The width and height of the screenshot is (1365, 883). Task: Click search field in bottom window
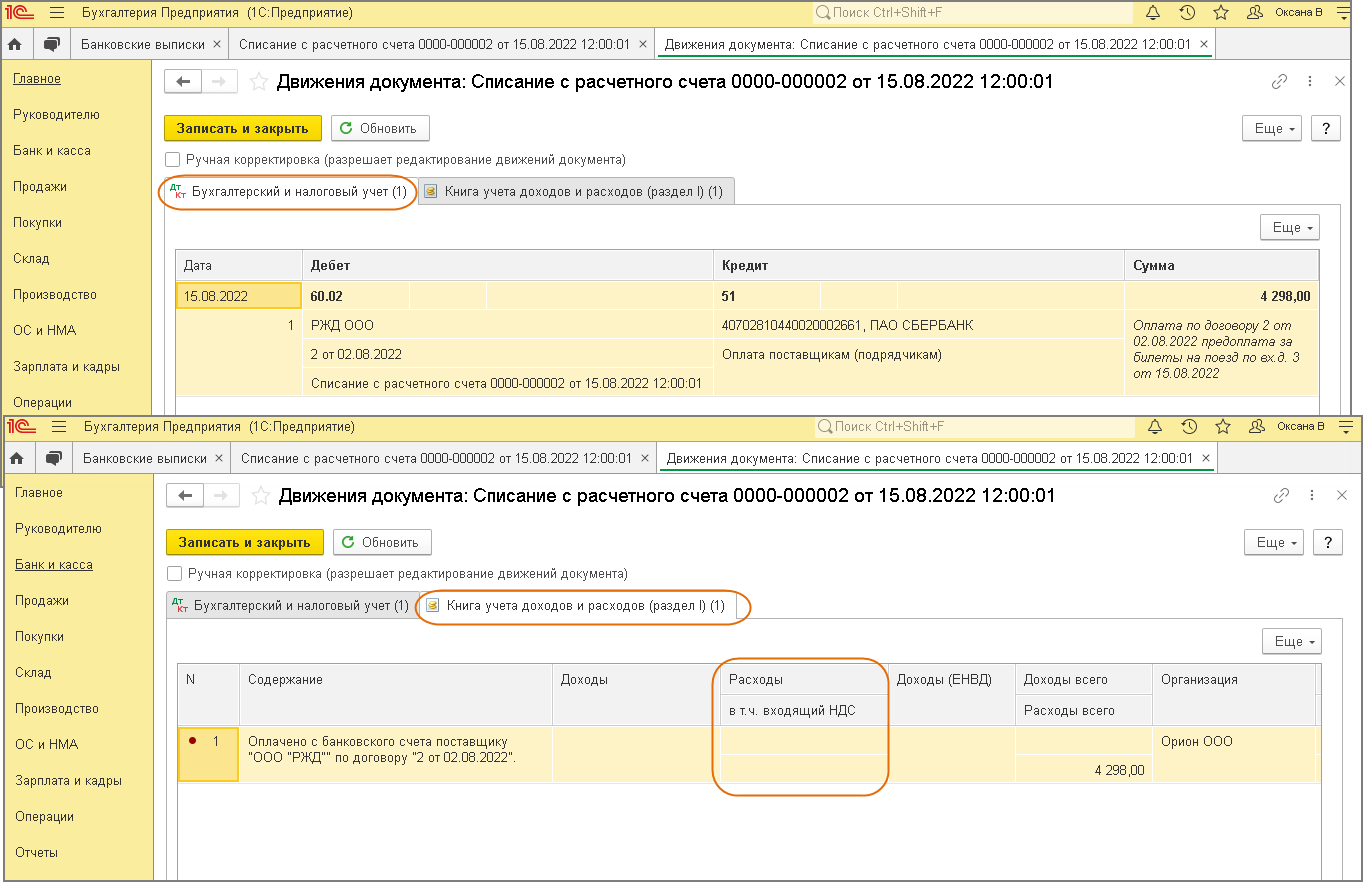[974, 427]
